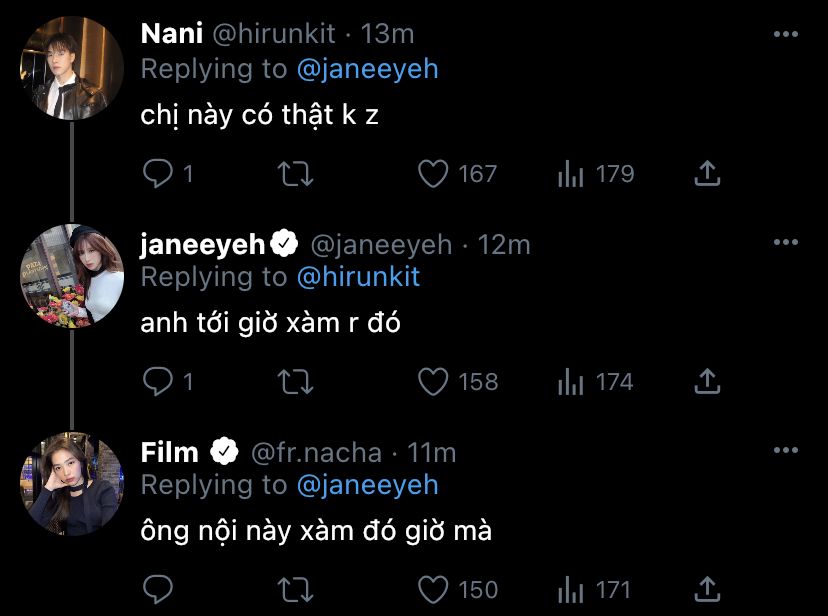The image size is (828, 616).
Task: Open @janeeyeh mention in Nani's tweet
Action: 367,69
